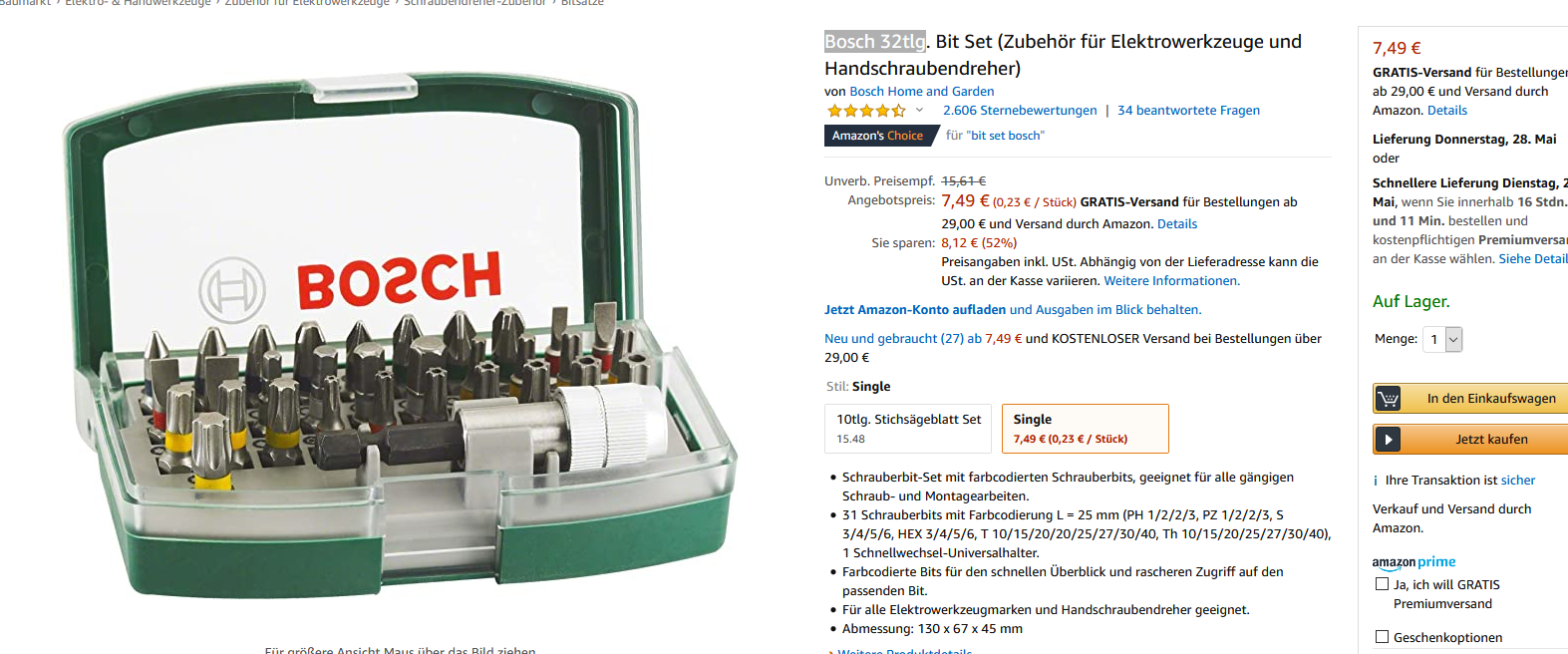This screenshot has width=1568, height=654.
Task: Click the Siehe Details link in delivery box
Action: (x=1533, y=259)
